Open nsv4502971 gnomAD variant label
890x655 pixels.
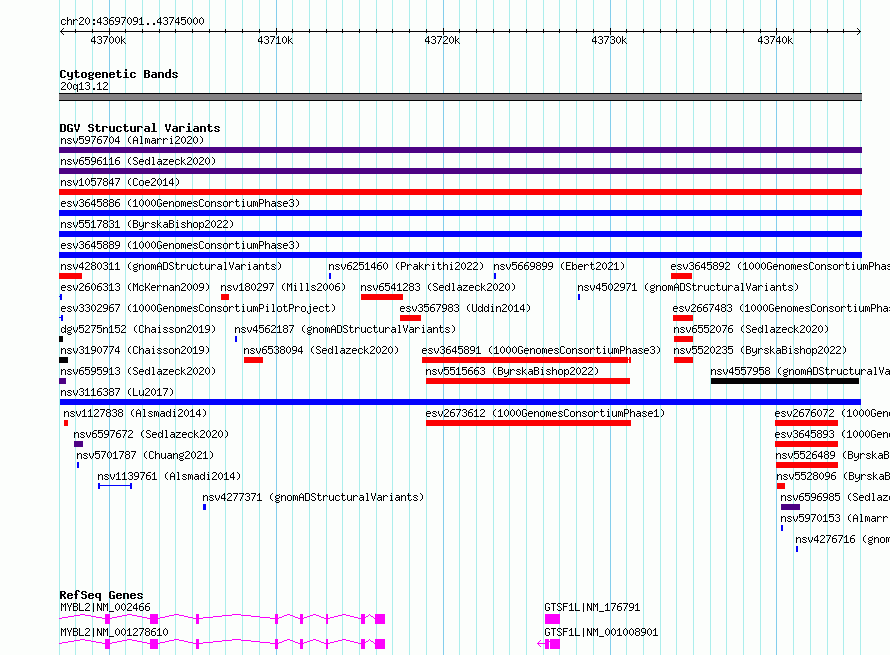click(688, 287)
